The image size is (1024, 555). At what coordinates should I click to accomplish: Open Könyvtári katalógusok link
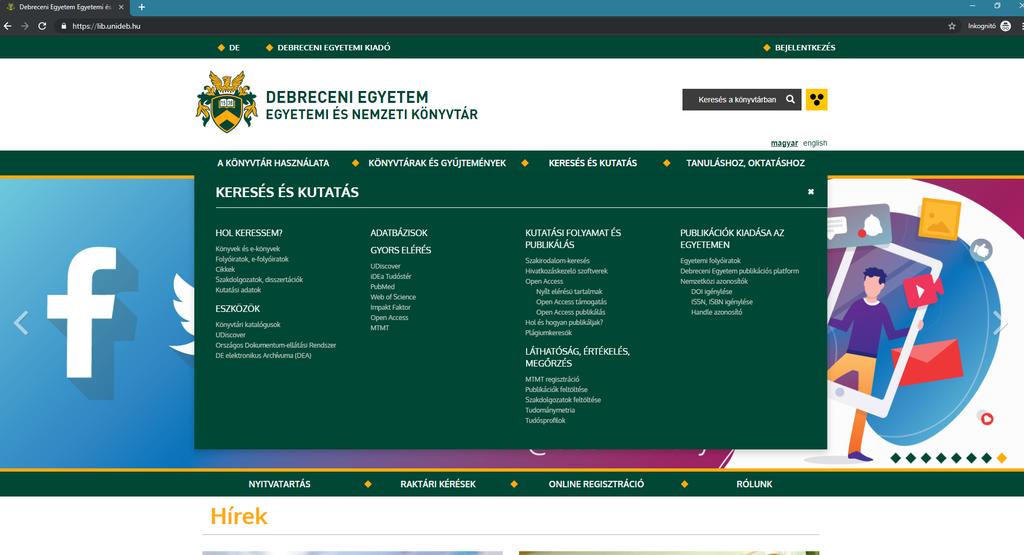click(248, 325)
